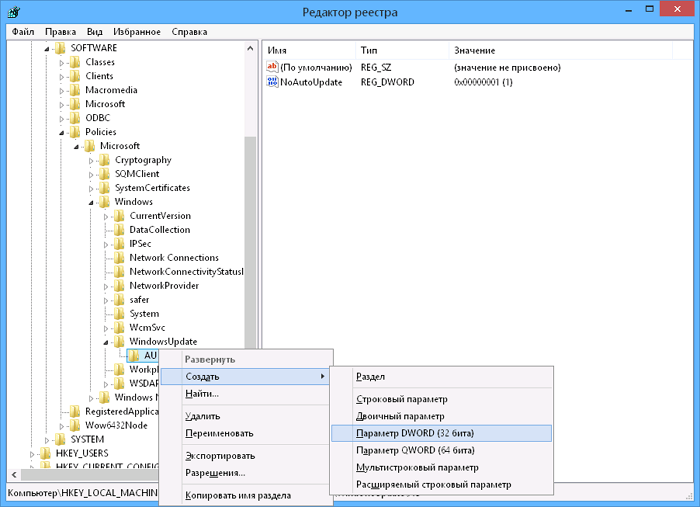Click the HKEY_USERS folder icon
Viewport: 700px width, 507px height.
(x=45, y=453)
